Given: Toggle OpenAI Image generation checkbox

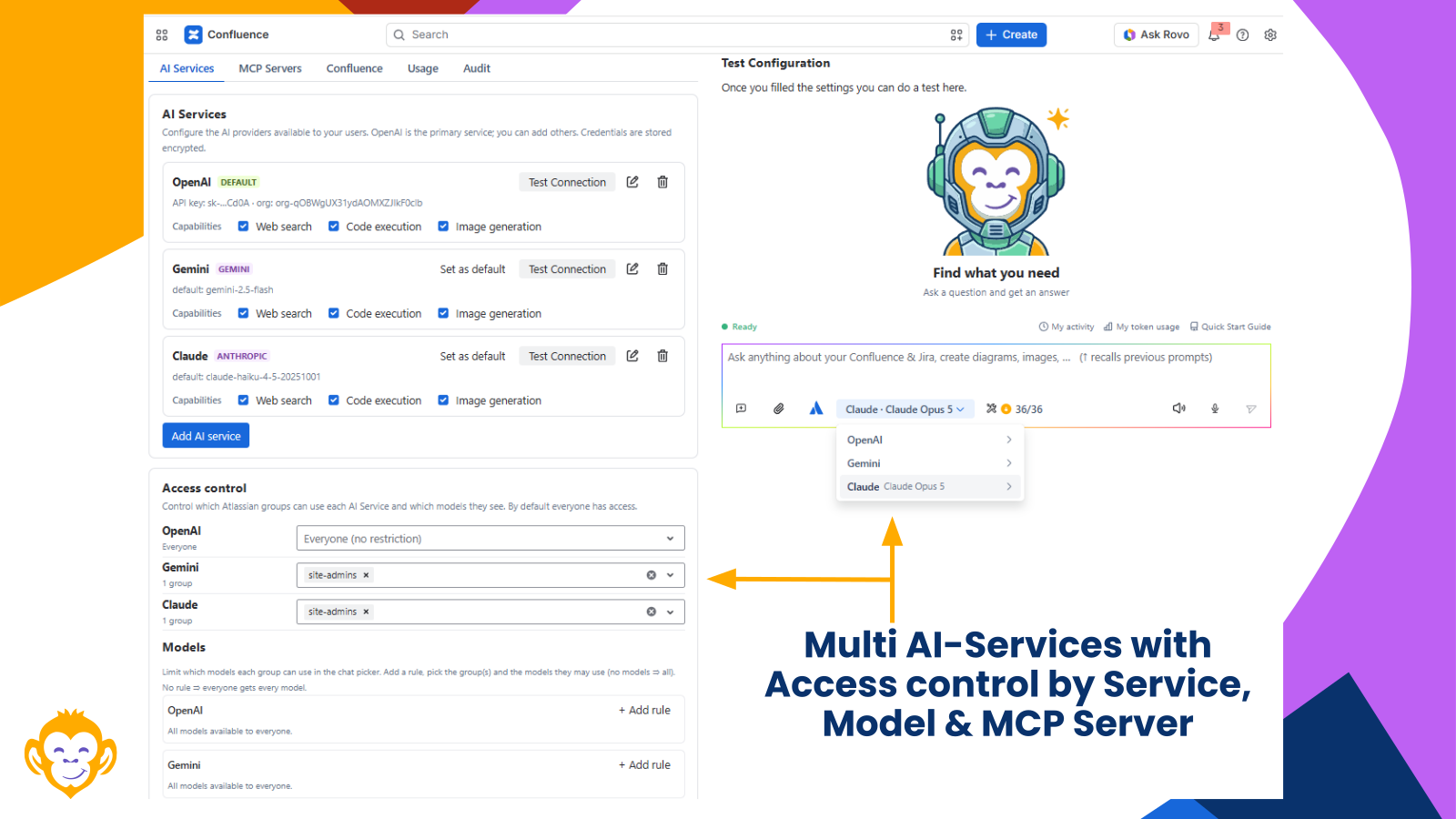Looking at the screenshot, I should pos(443,227).
